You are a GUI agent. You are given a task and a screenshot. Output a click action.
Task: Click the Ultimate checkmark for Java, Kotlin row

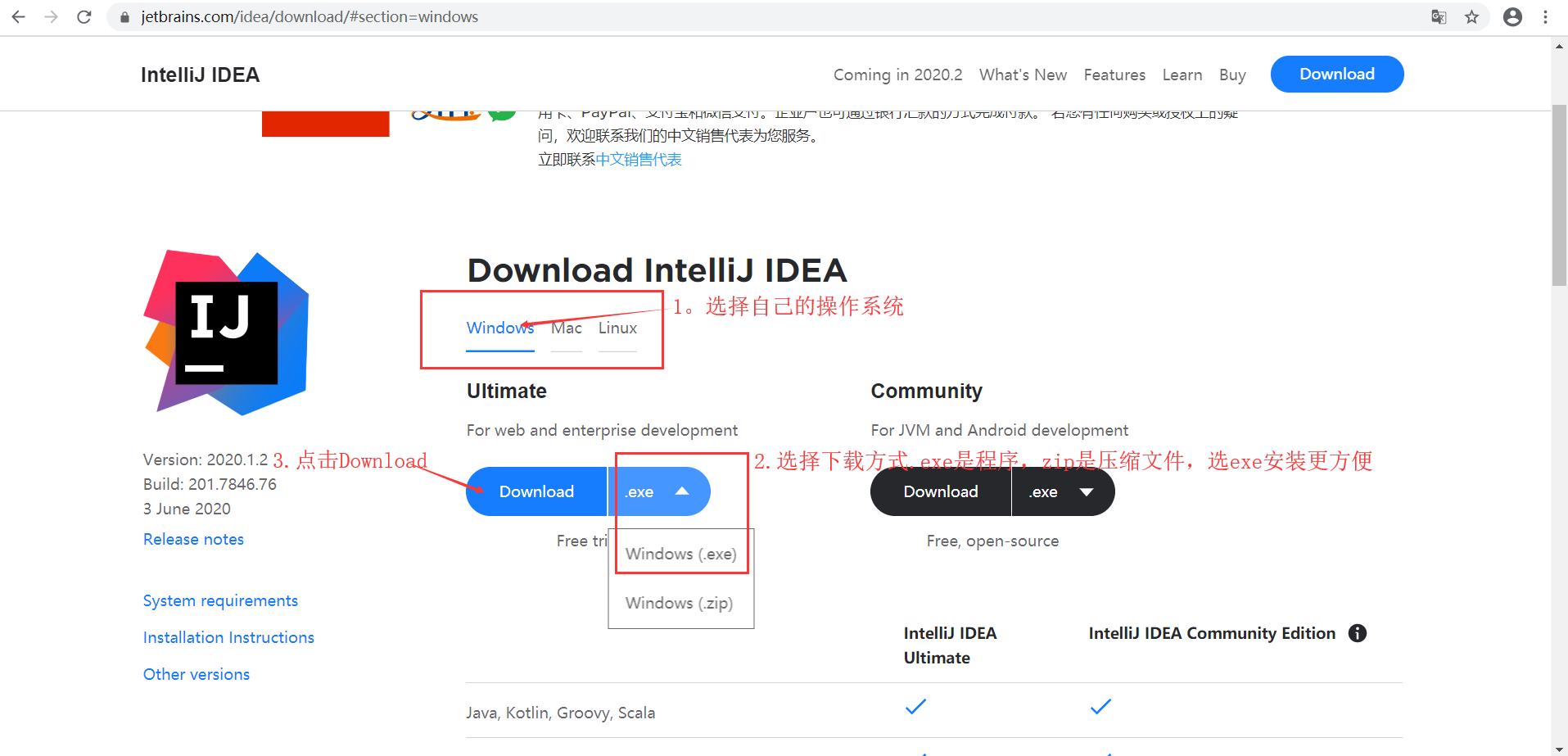915,706
